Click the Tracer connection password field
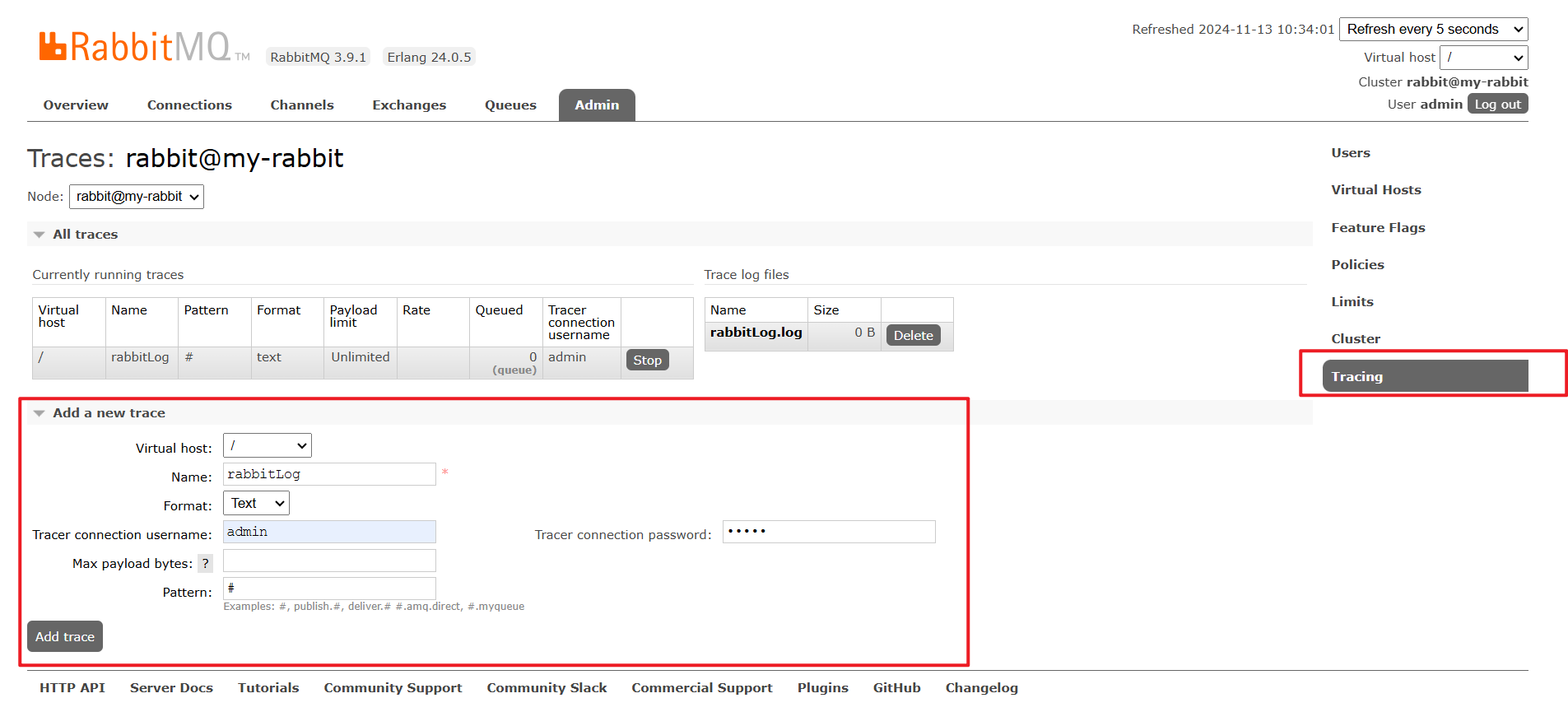The image size is (1568, 712). click(829, 533)
